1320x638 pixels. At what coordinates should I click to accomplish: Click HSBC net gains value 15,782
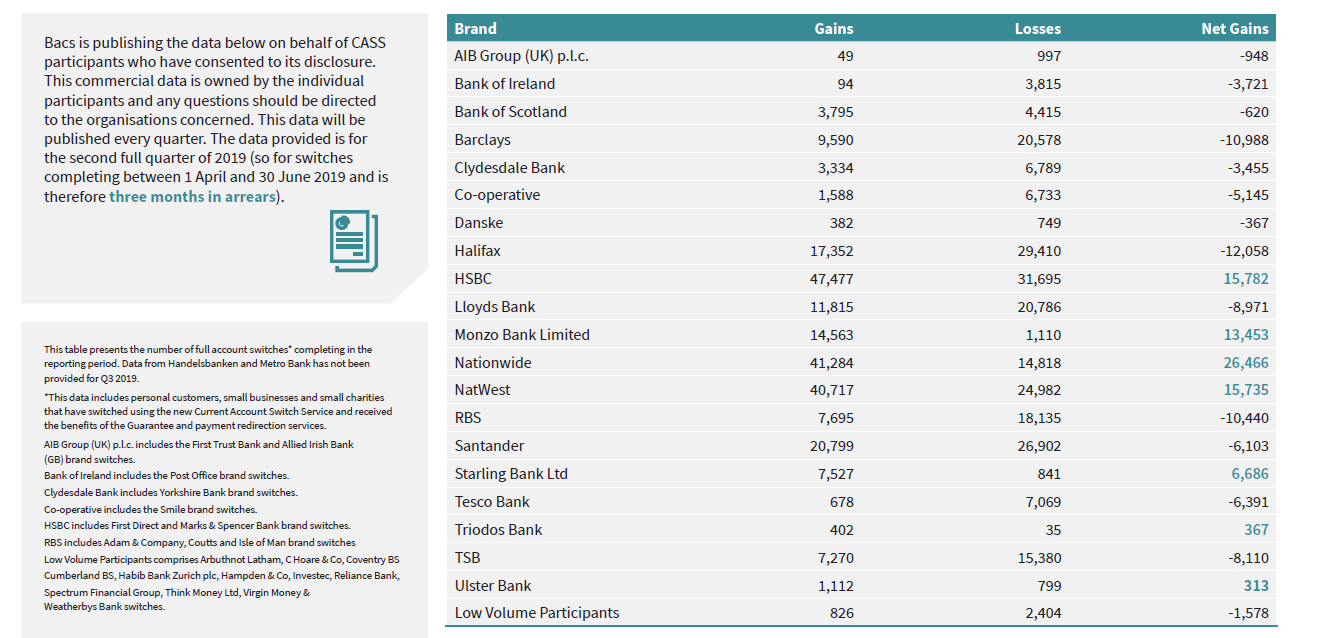click(1245, 279)
